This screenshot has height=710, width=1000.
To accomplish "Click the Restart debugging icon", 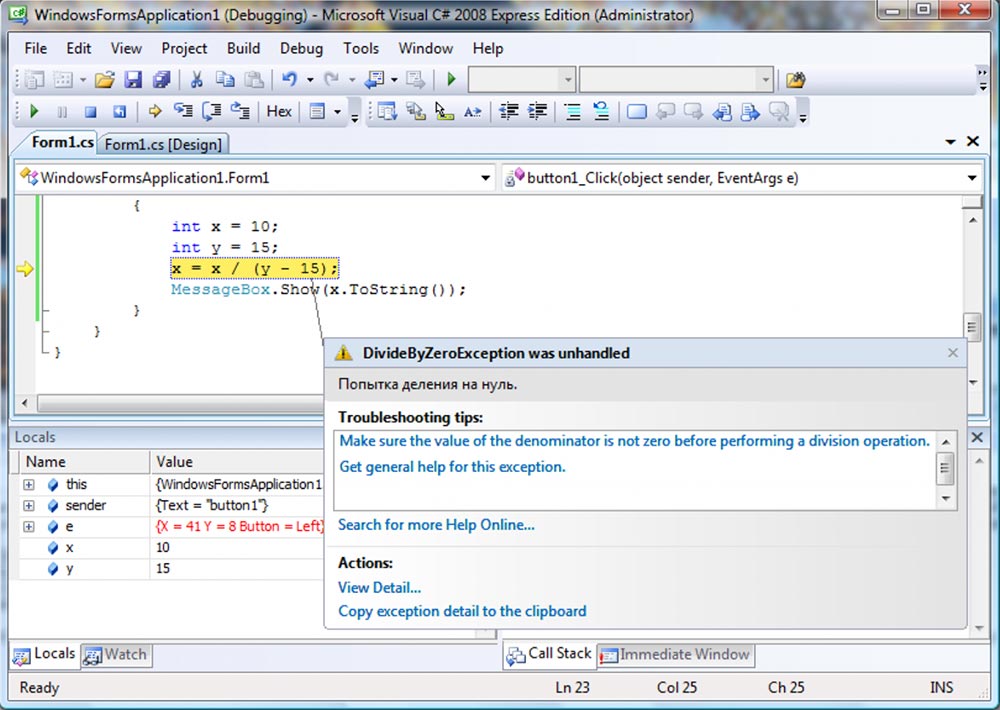I will [119, 112].
